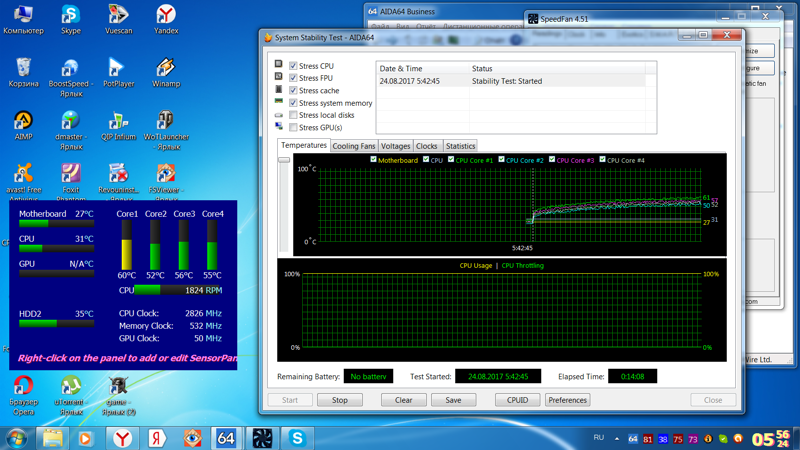The height and width of the screenshot is (450, 800).
Task: Switch to the Temperatures tab
Action: coord(304,145)
